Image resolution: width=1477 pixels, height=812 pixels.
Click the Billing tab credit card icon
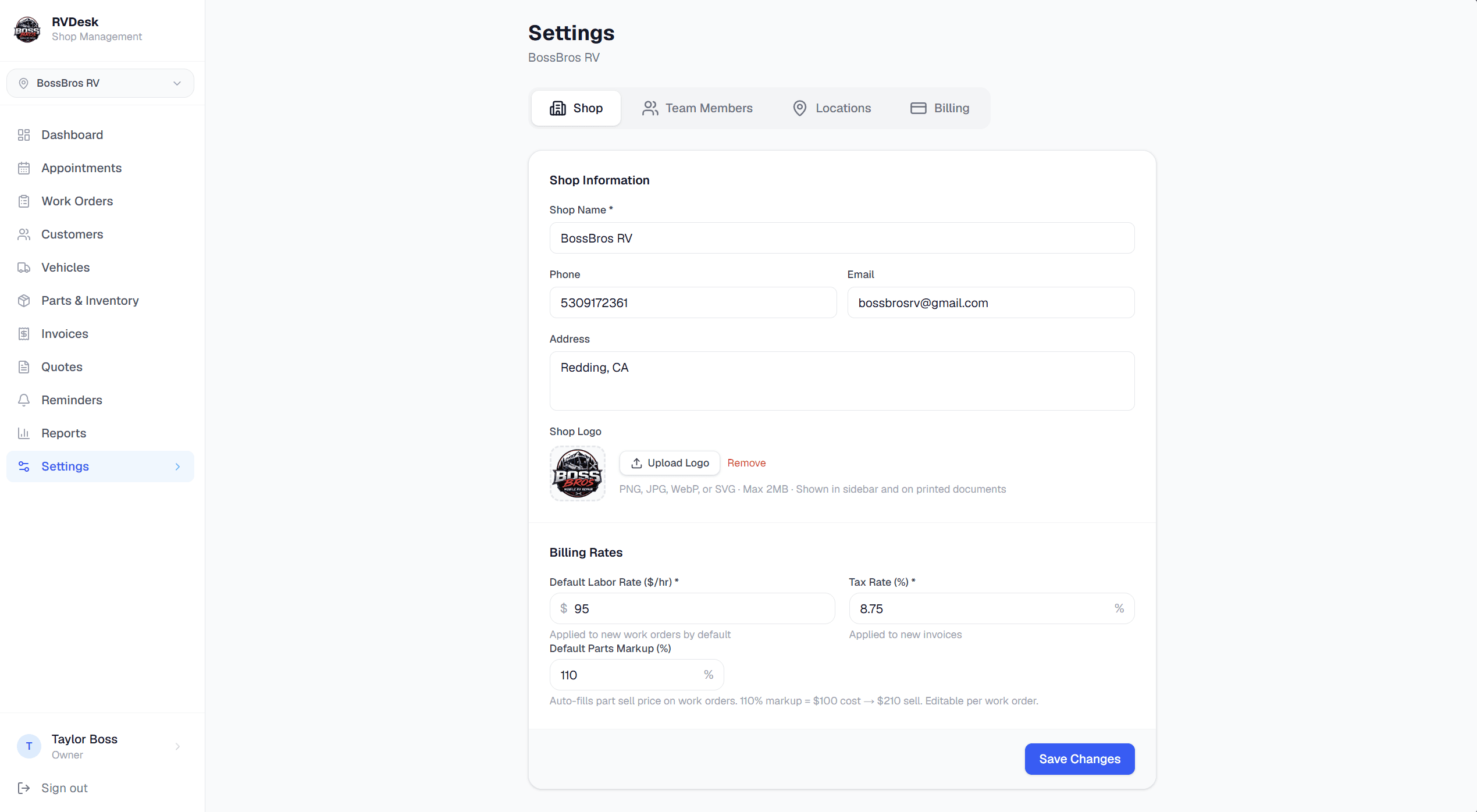[x=919, y=108]
